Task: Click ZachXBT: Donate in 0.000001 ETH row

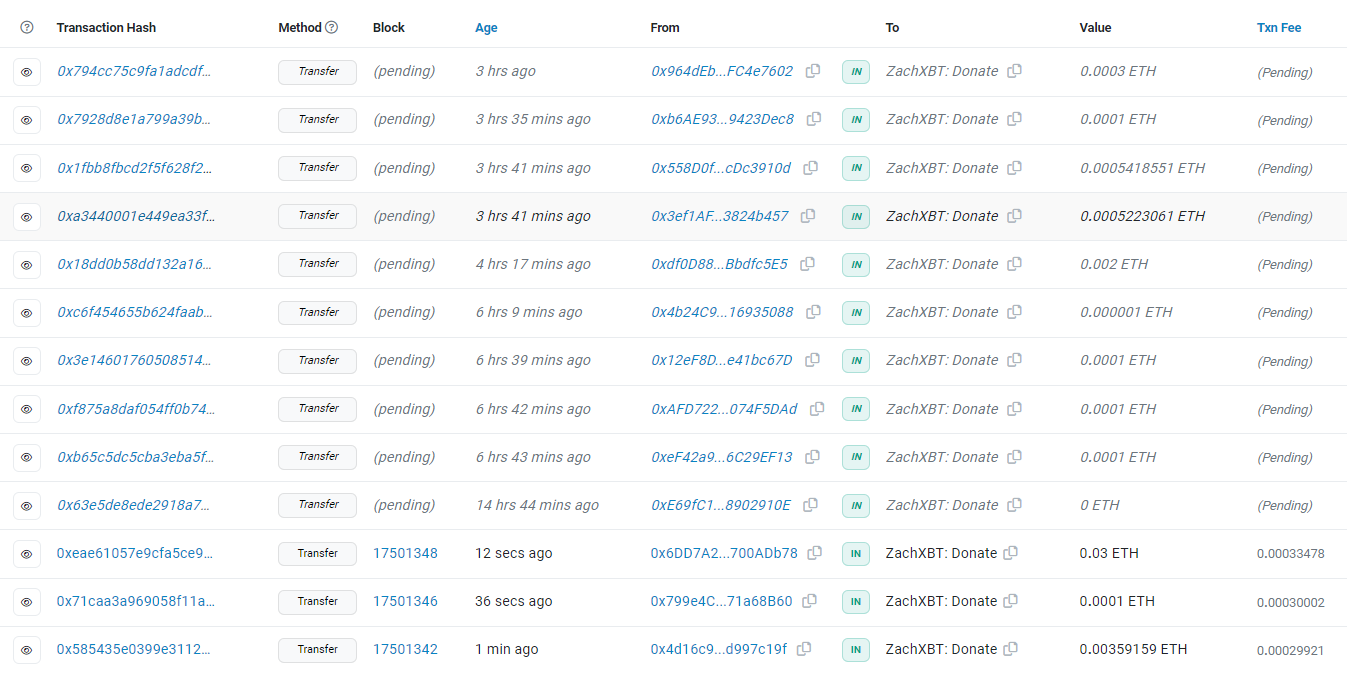Action: click(942, 312)
